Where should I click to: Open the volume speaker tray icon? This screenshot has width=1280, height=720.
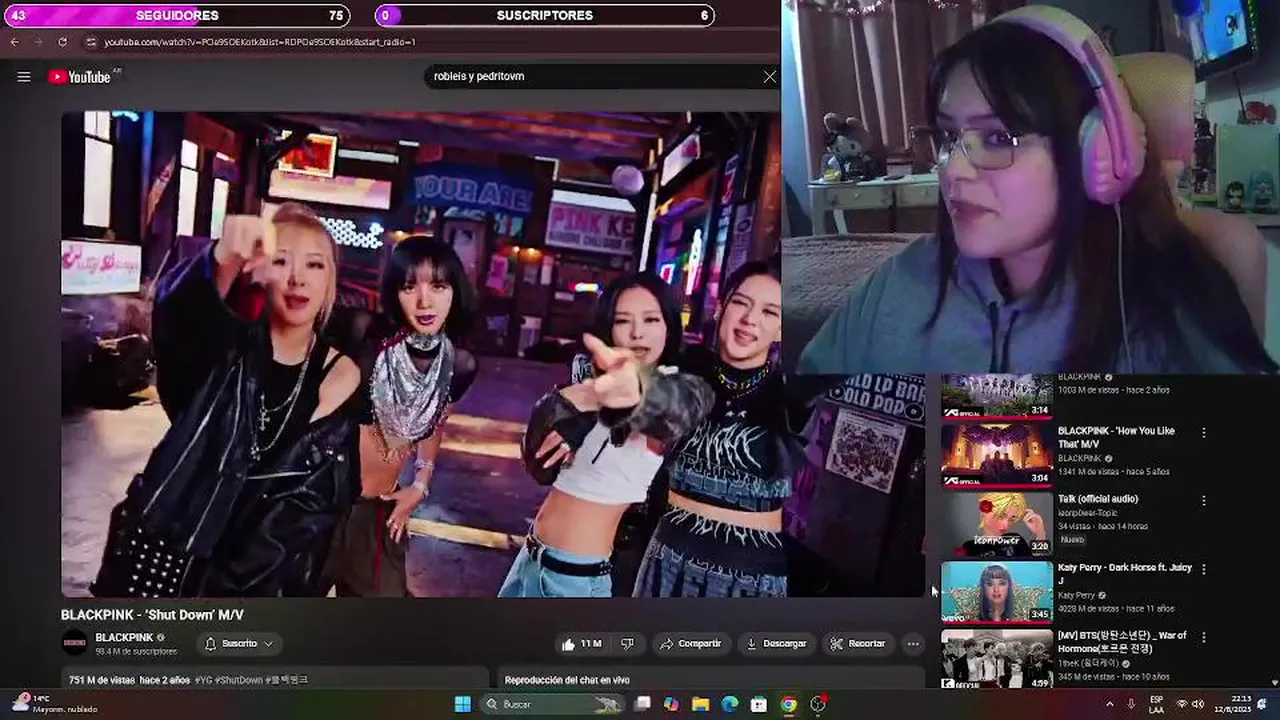coord(1198,704)
